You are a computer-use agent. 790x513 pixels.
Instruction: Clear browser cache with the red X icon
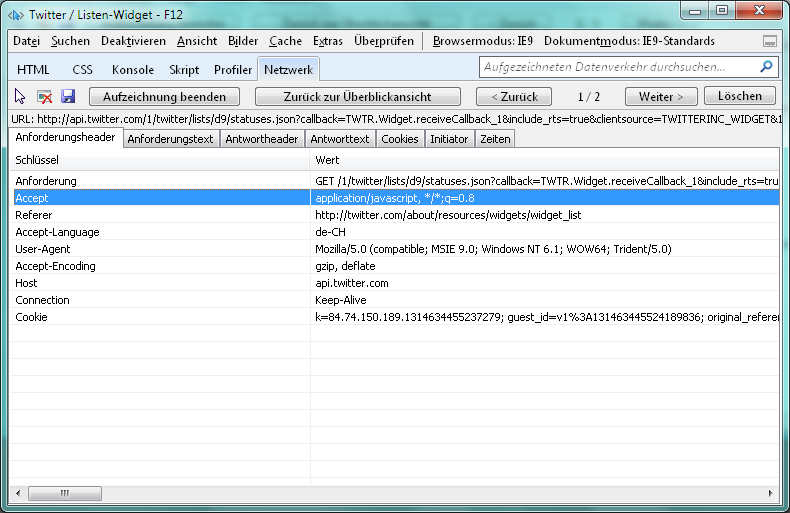point(44,96)
